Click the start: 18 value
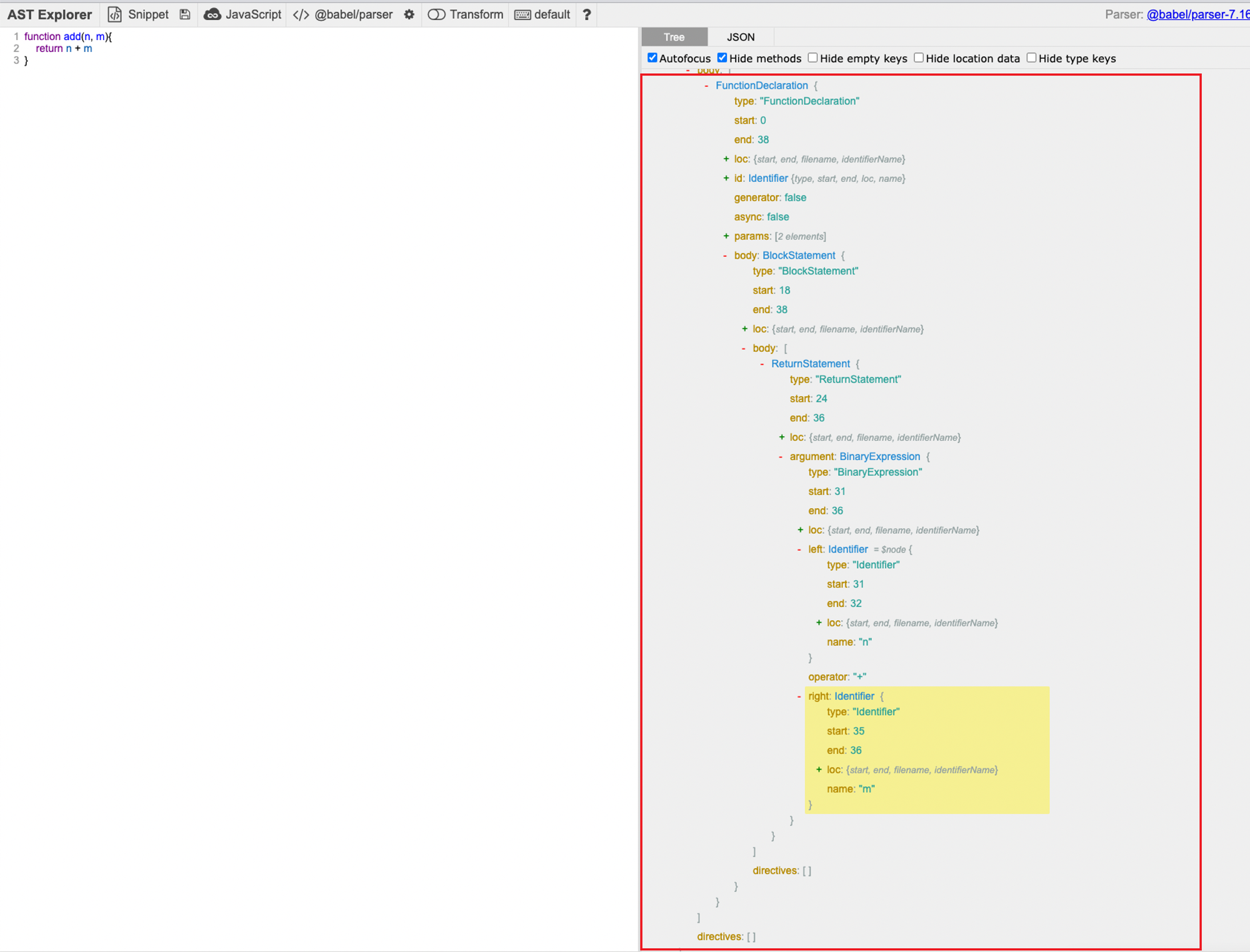Image resolution: width=1250 pixels, height=952 pixels. click(784, 291)
